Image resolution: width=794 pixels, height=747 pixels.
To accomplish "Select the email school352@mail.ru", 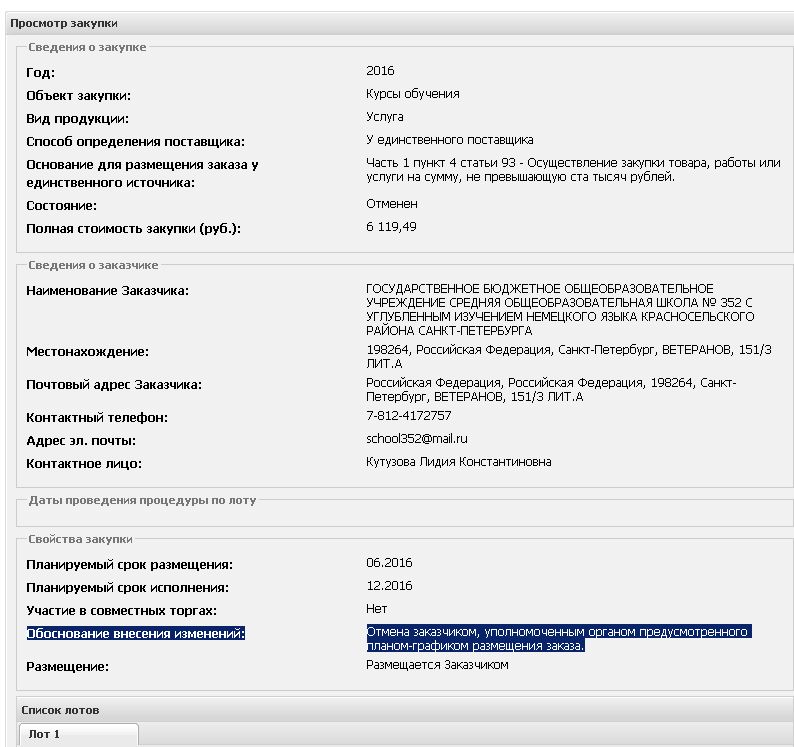I will click(417, 439).
